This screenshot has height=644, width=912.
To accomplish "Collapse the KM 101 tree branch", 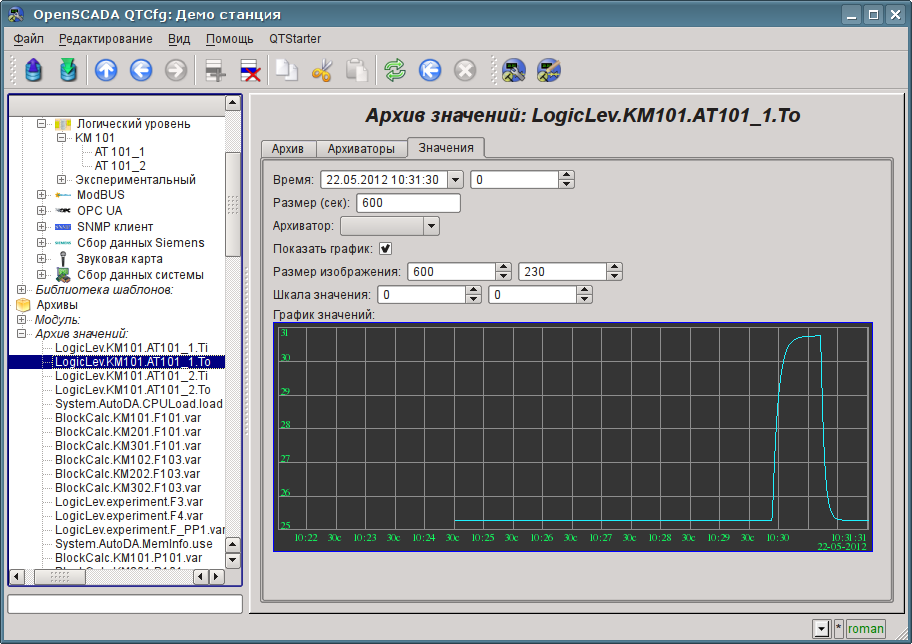I will pyautogui.click(x=61, y=138).
